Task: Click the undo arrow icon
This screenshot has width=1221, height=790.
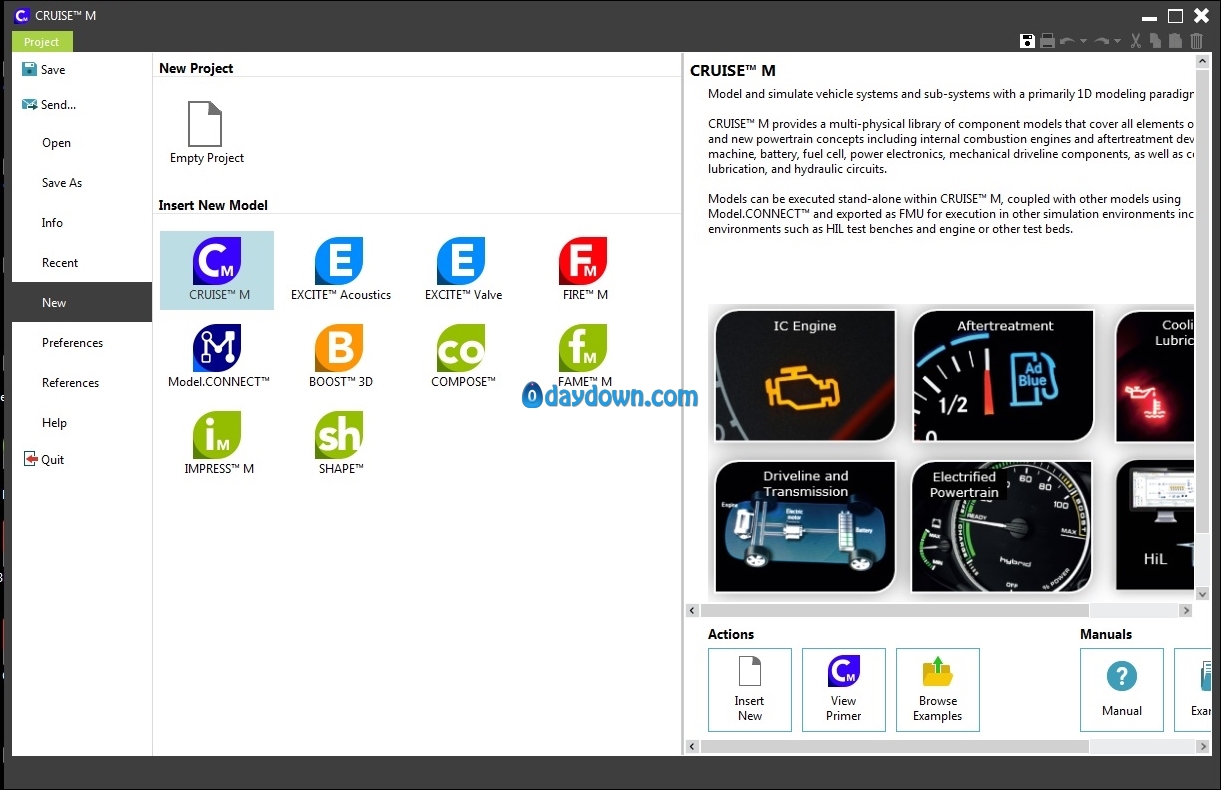Action: coord(1067,41)
